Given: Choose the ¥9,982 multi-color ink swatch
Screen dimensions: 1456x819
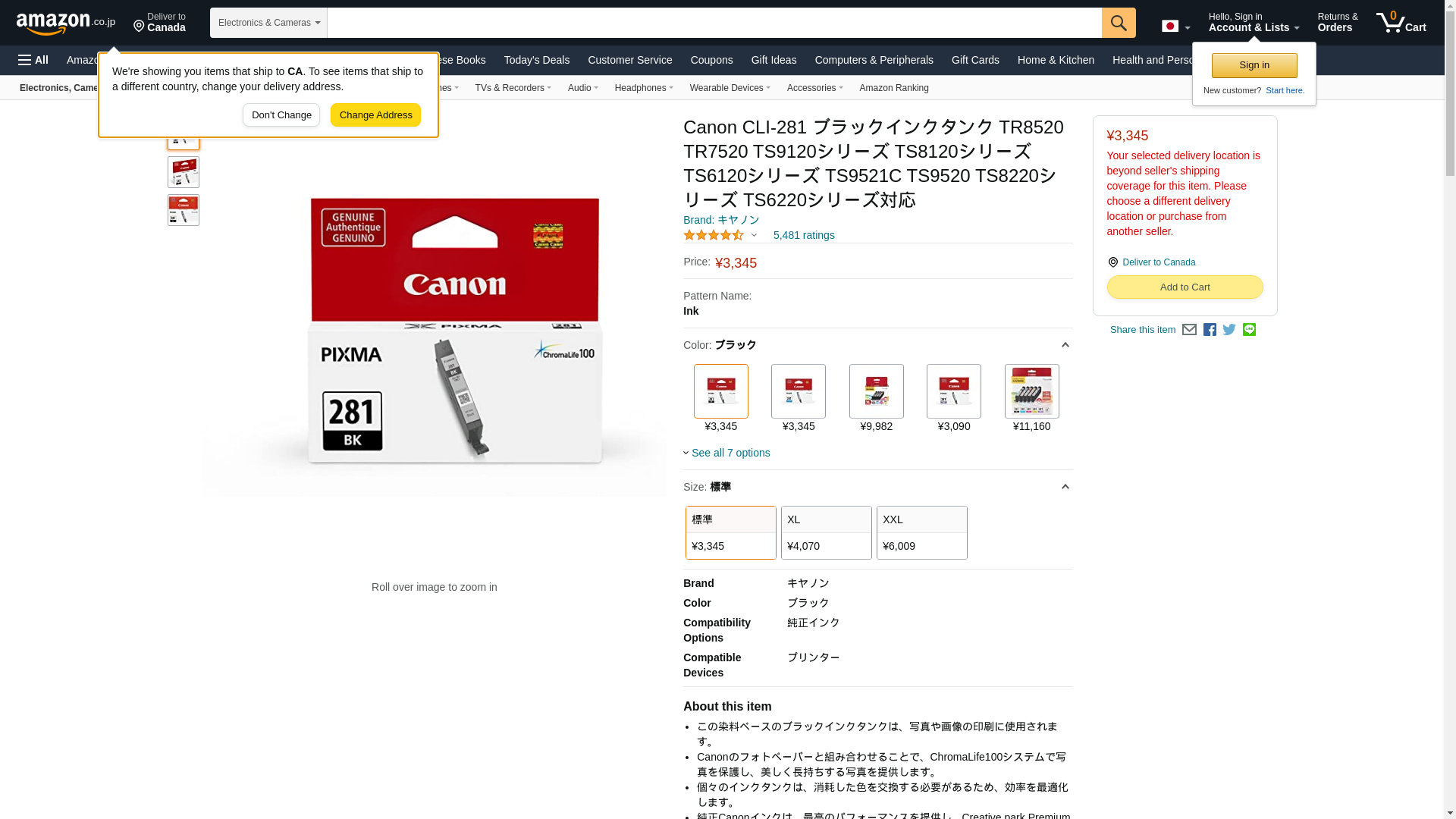Looking at the screenshot, I should [x=876, y=391].
